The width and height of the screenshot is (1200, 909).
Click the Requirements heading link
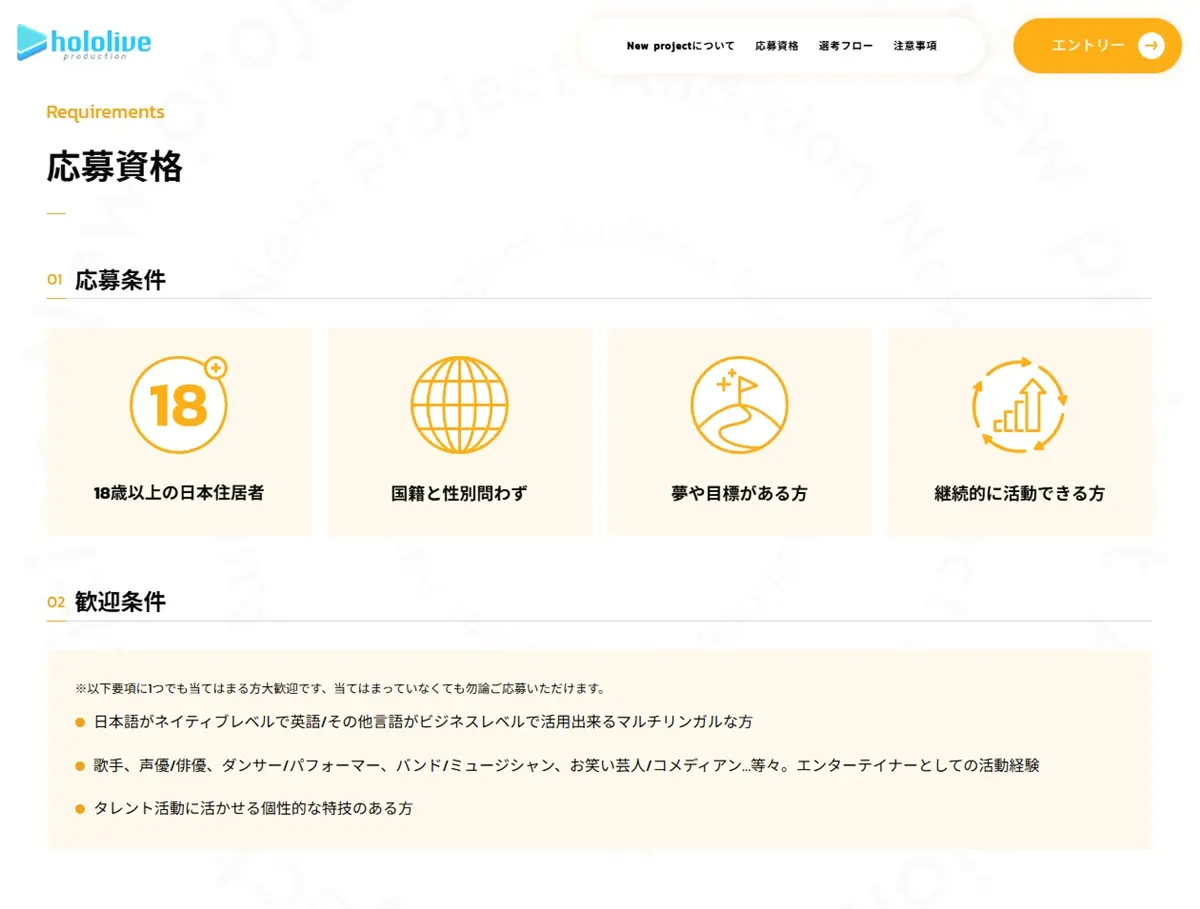(105, 112)
